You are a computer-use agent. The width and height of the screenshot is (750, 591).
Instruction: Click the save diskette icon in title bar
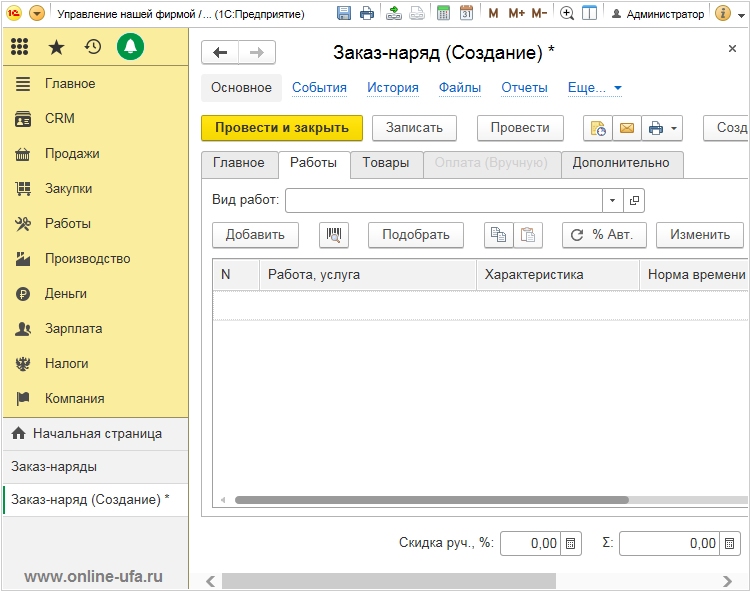click(x=344, y=14)
